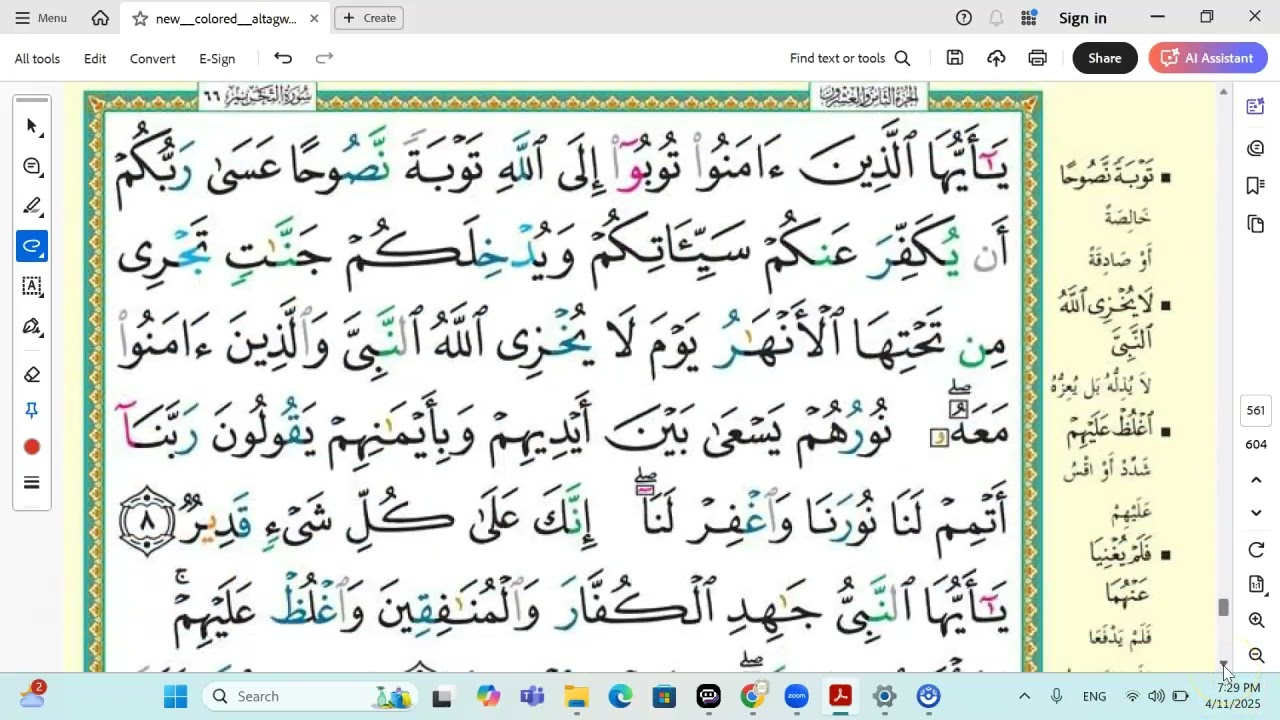Viewport: 1280px width, 720px height.
Task: Select the Add comment tool
Action: 32,166
